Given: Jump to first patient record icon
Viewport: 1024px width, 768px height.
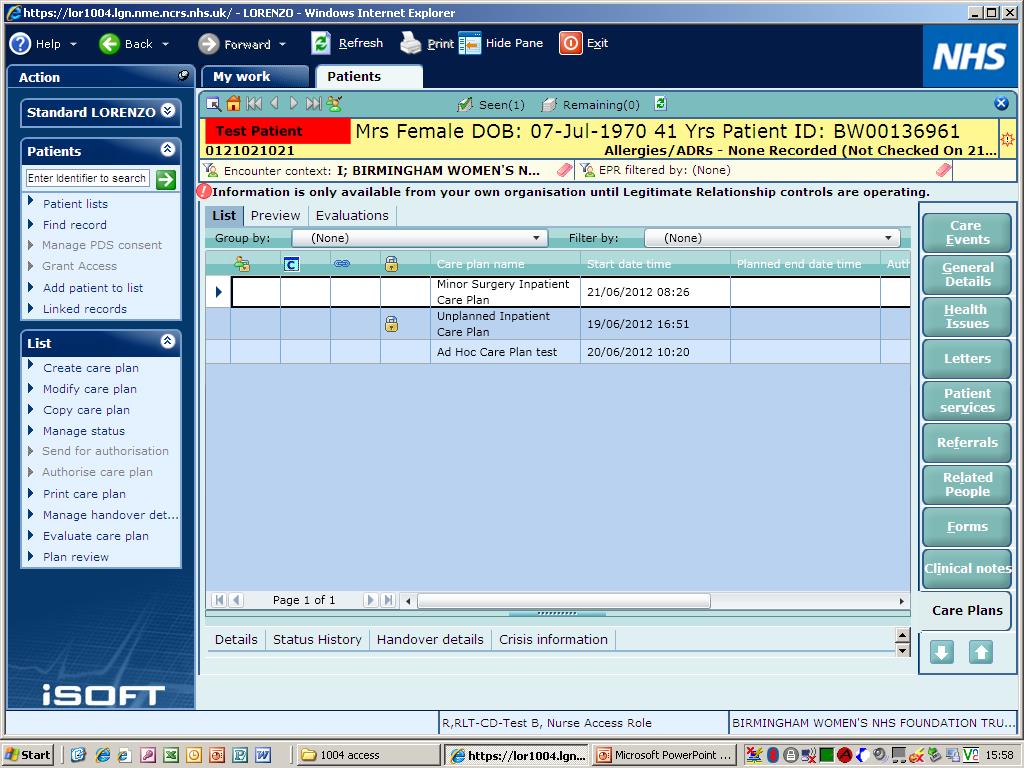Looking at the screenshot, I should pyautogui.click(x=254, y=103).
